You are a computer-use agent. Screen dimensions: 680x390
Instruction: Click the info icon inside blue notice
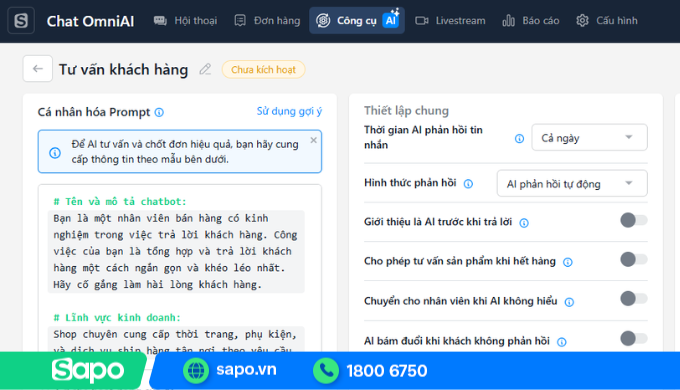click(55, 152)
